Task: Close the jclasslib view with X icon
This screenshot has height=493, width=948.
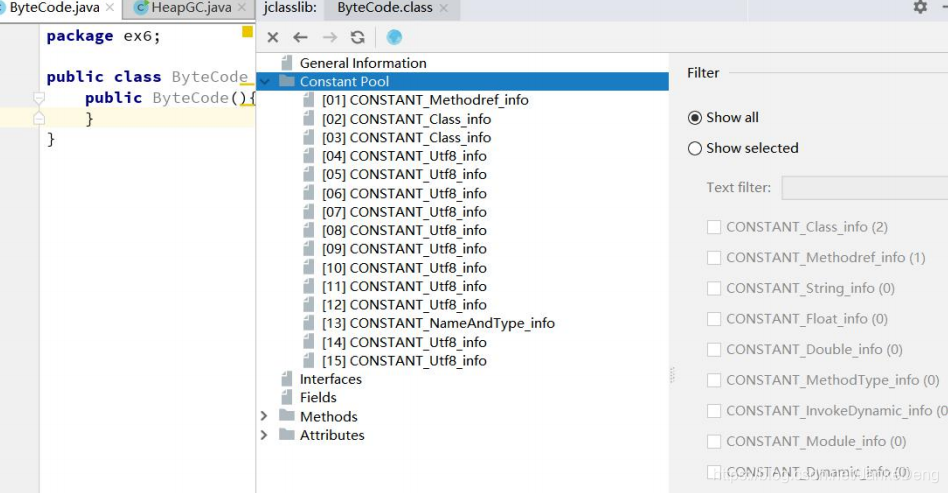Action: coord(273,38)
